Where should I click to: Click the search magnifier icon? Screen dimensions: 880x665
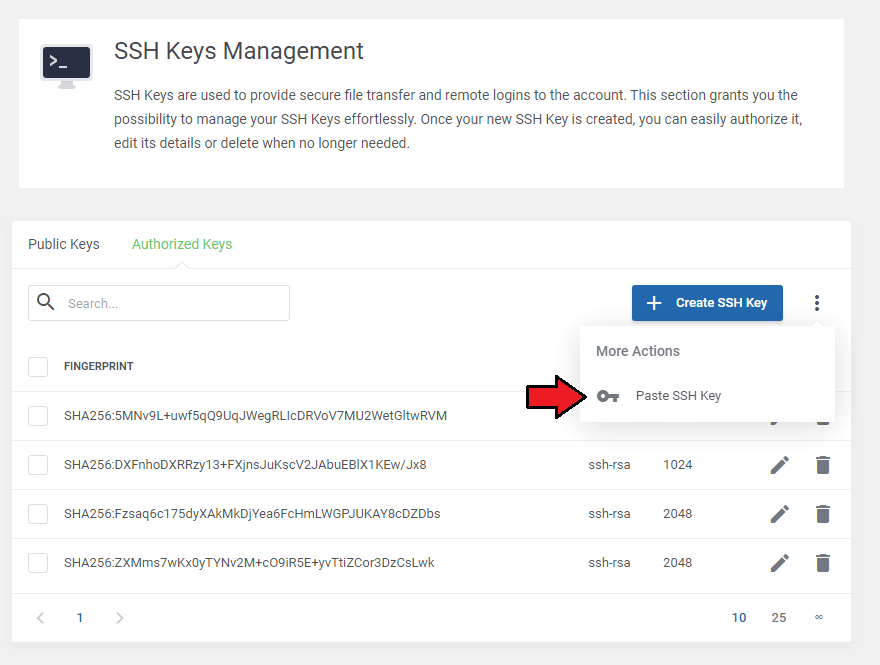click(45, 302)
